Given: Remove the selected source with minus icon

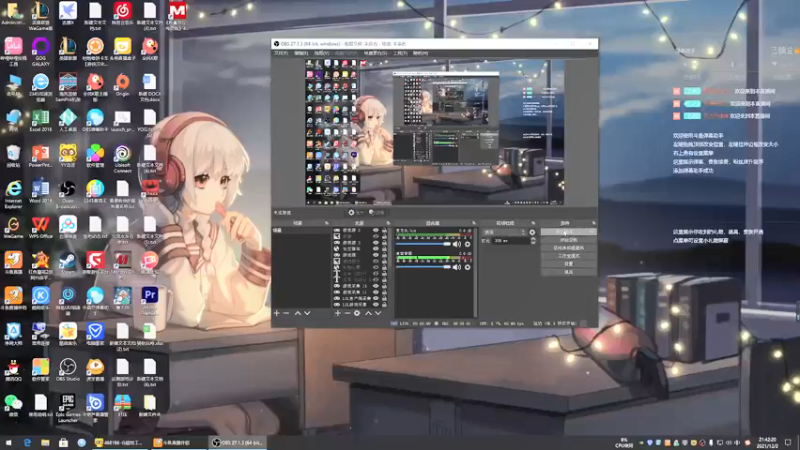Looking at the screenshot, I should [x=347, y=313].
